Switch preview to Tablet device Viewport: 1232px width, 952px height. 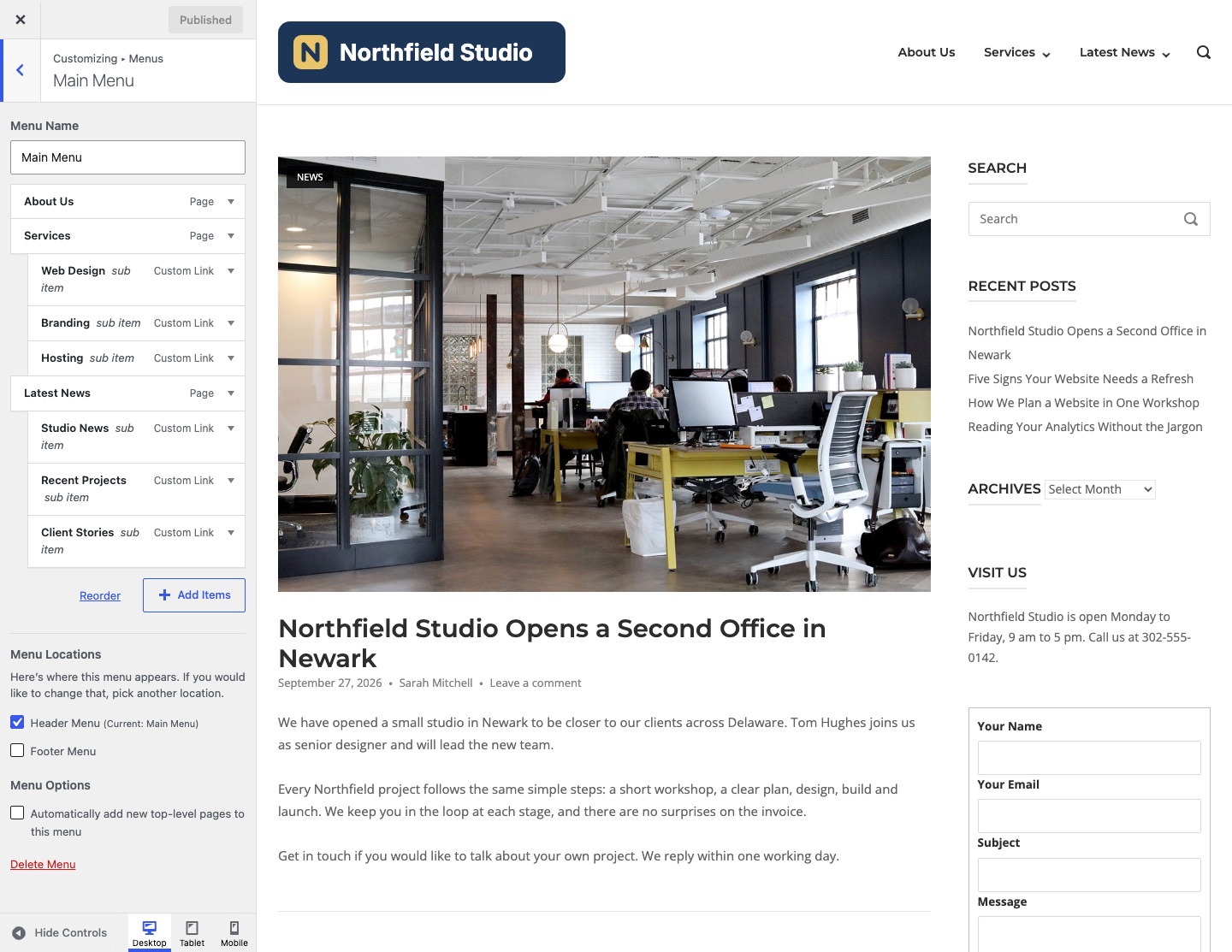coord(192,932)
